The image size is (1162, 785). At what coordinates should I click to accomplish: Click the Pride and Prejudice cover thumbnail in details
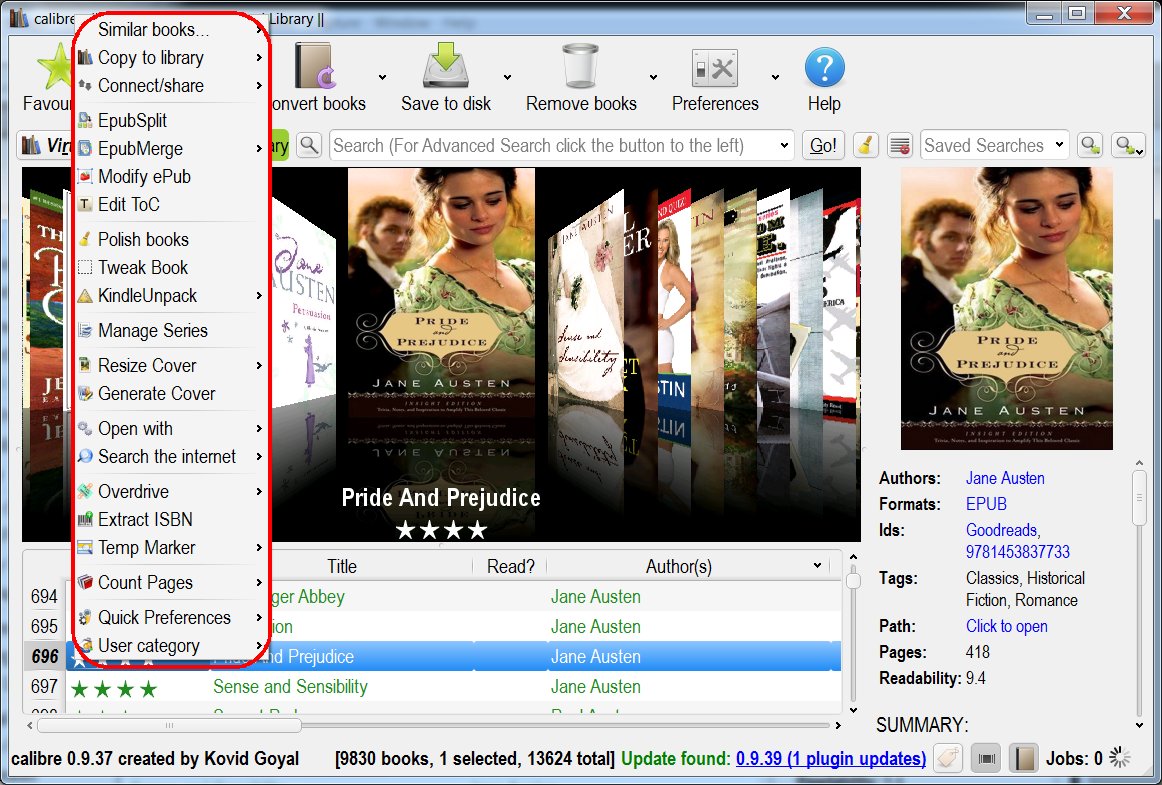tap(1006, 308)
